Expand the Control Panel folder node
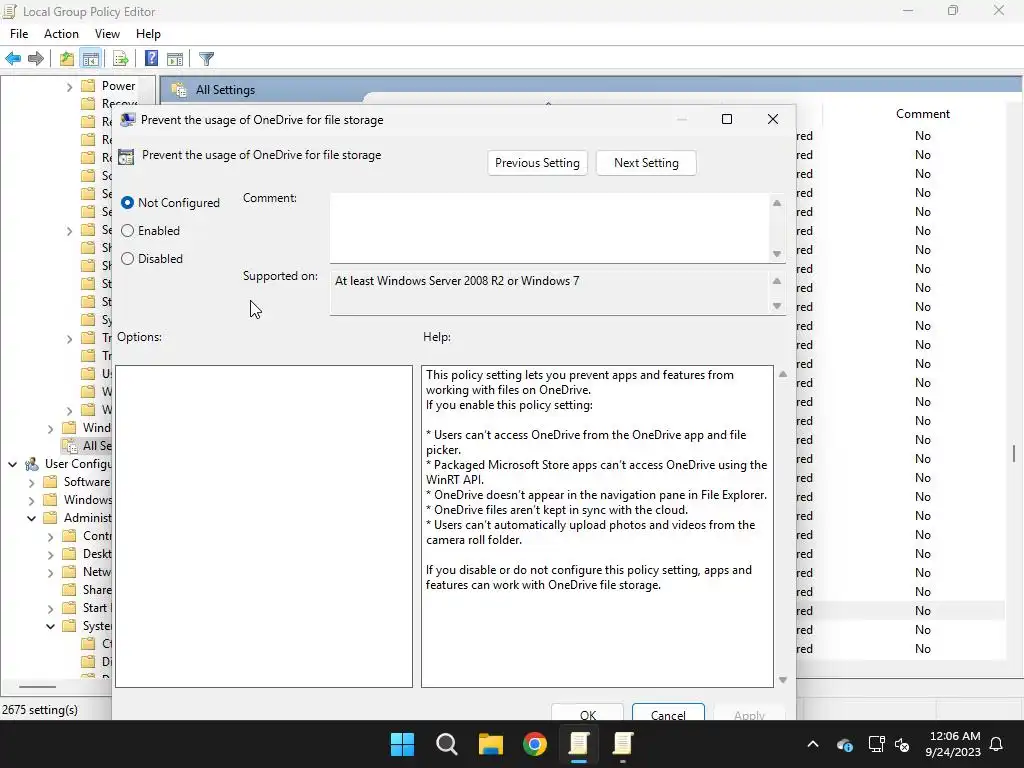 click(50, 536)
